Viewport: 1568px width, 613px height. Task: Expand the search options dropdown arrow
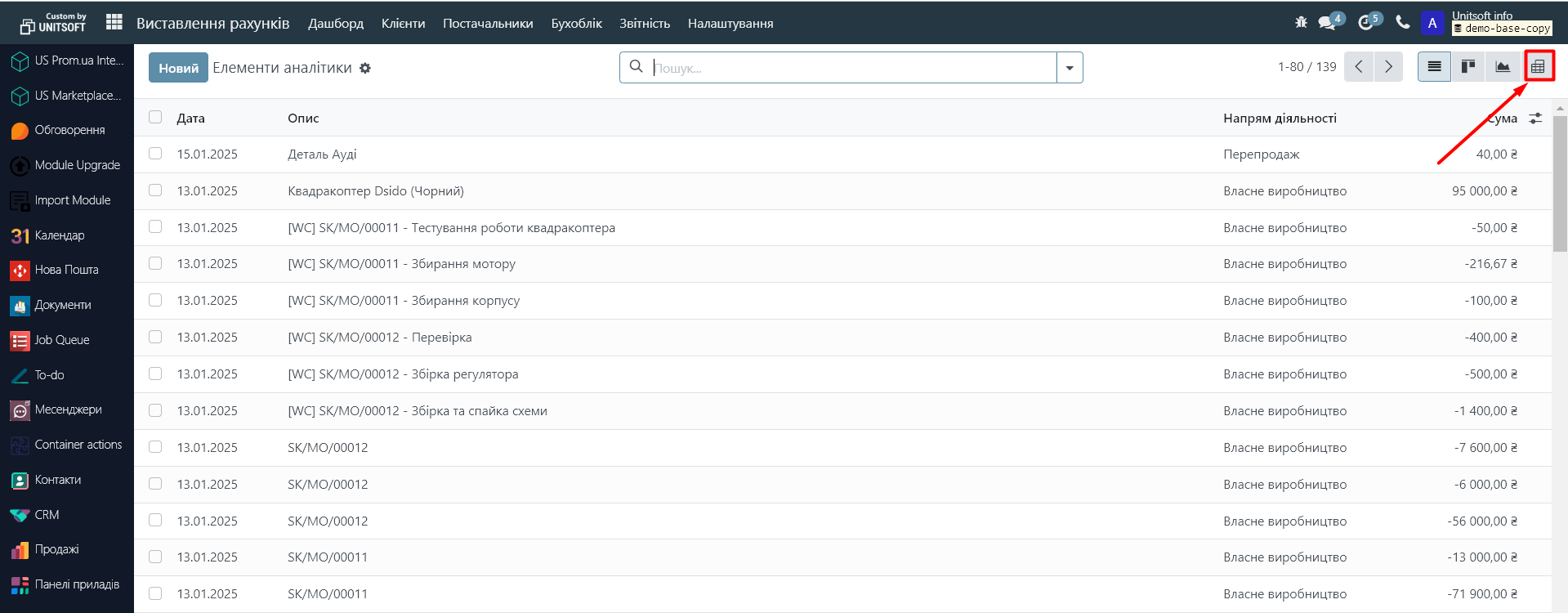pos(1070,68)
